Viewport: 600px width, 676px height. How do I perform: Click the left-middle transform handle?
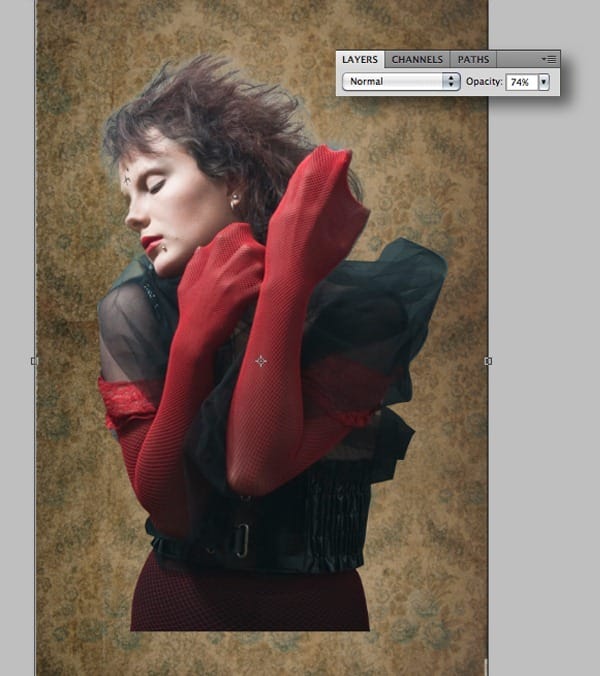(x=34, y=361)
